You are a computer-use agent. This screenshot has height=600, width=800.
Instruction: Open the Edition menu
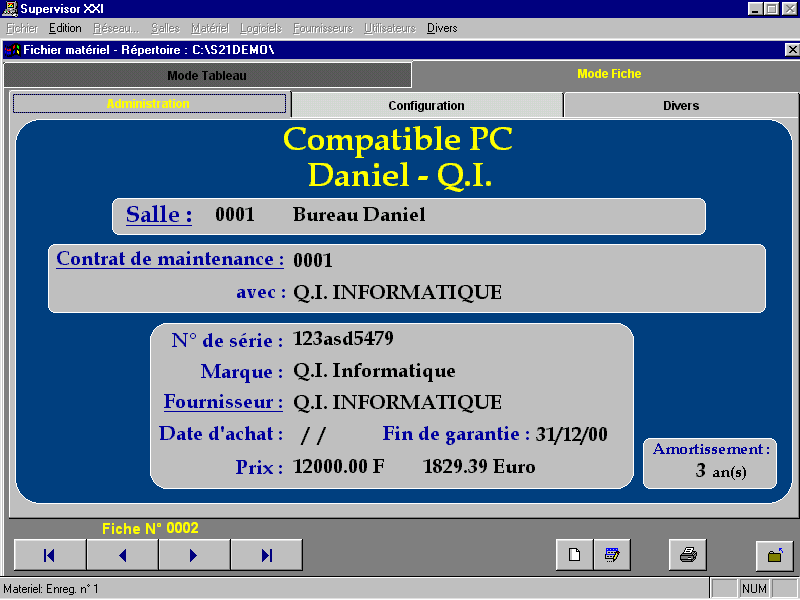tap(65, 28)
